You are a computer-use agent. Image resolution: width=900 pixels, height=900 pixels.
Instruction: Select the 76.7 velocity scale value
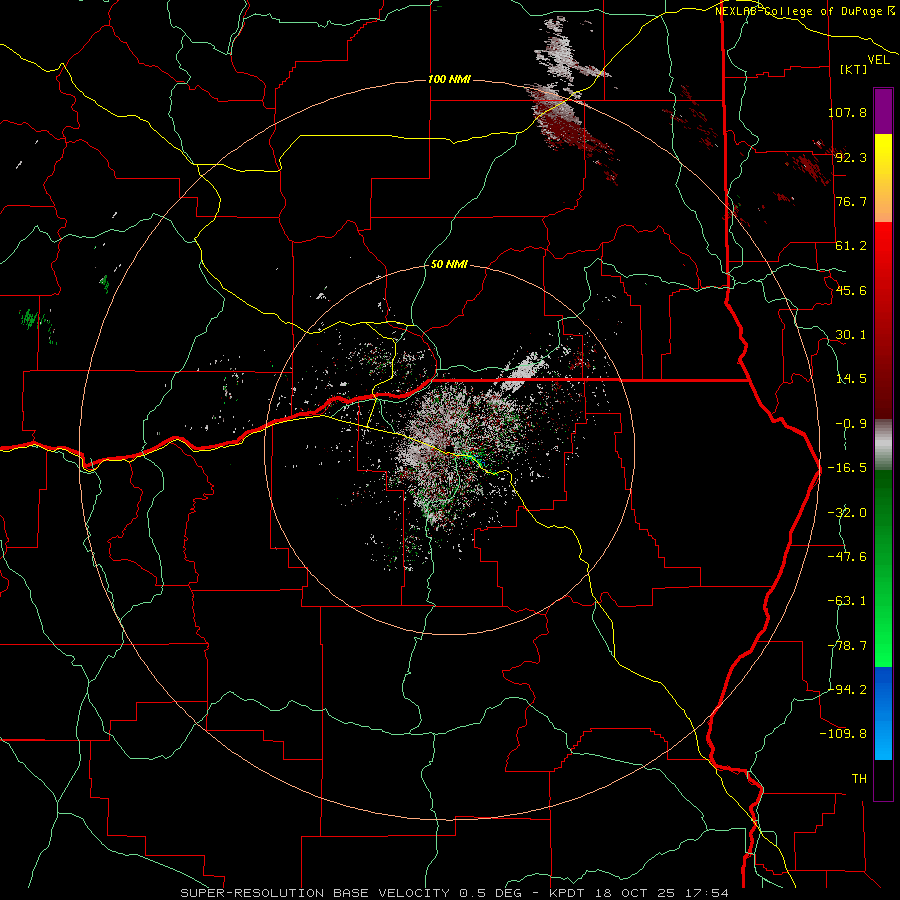[851, 201]
